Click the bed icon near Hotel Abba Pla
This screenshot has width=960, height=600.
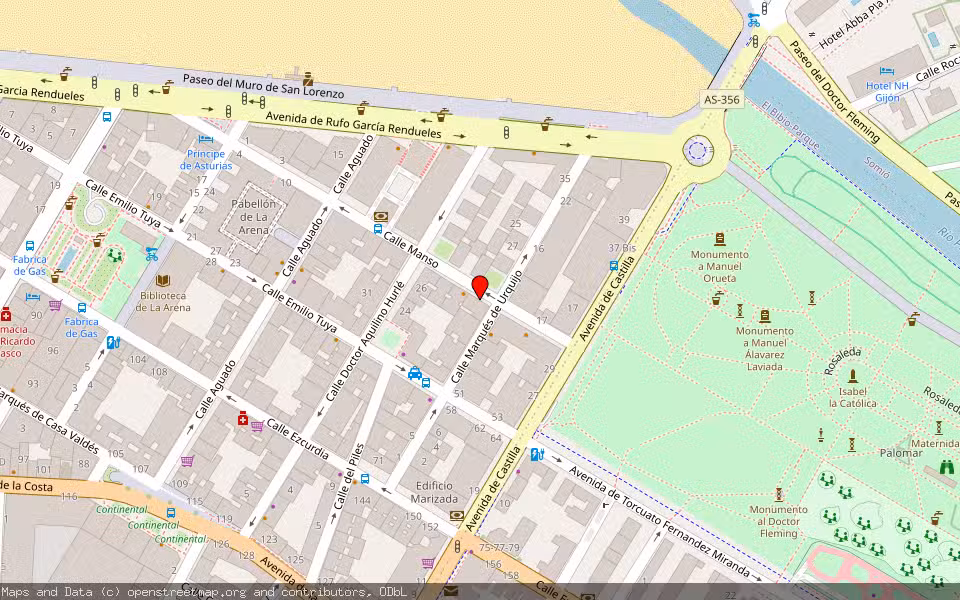pyautogui.click(x=853, y=5)
